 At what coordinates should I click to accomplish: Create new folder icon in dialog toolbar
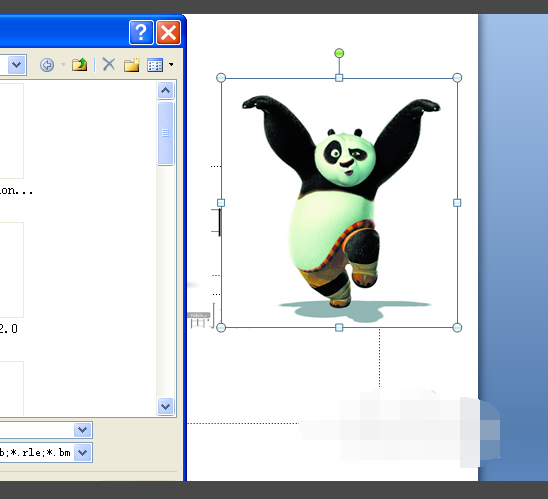(132, 65)
